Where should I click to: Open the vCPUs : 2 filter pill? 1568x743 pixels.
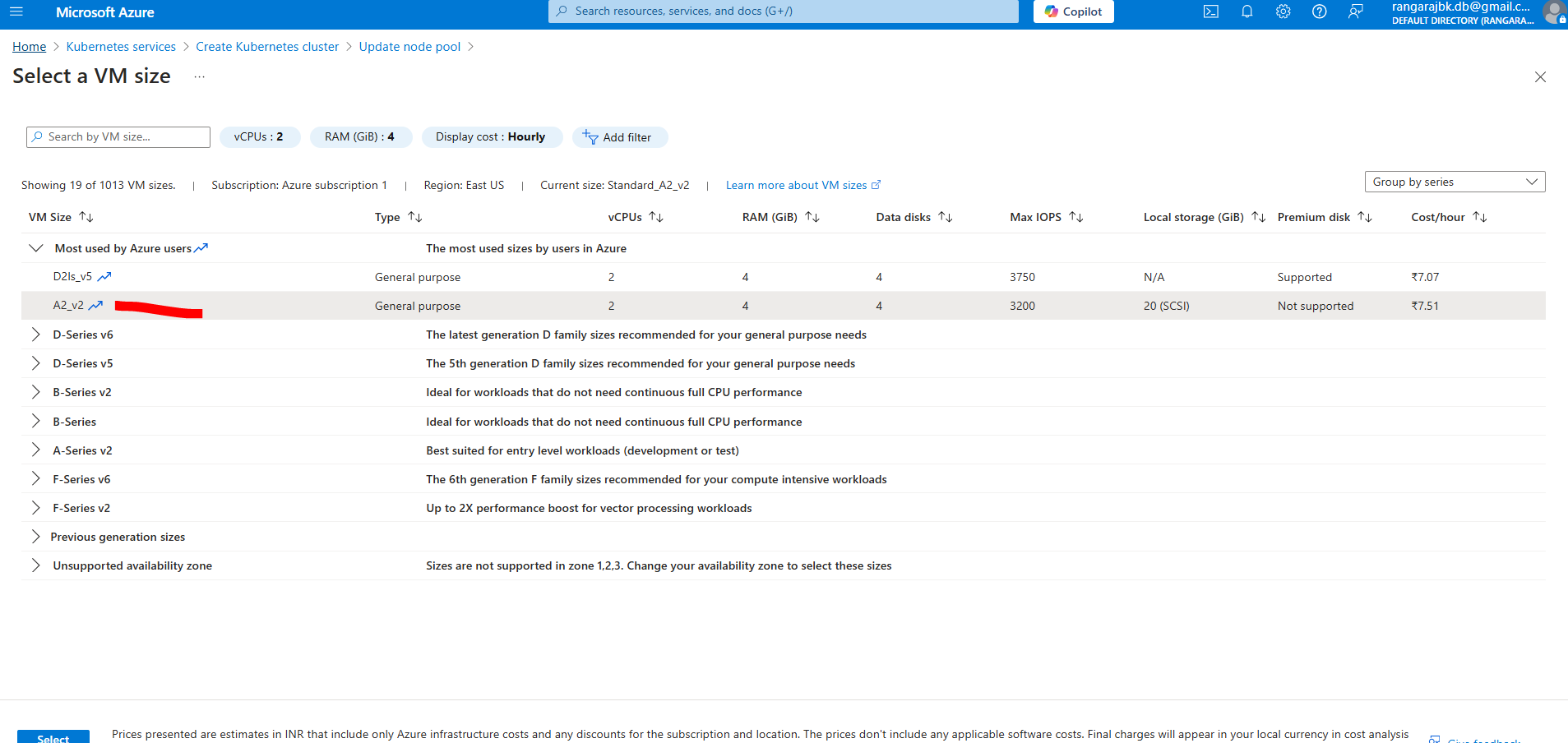(260, 136)
